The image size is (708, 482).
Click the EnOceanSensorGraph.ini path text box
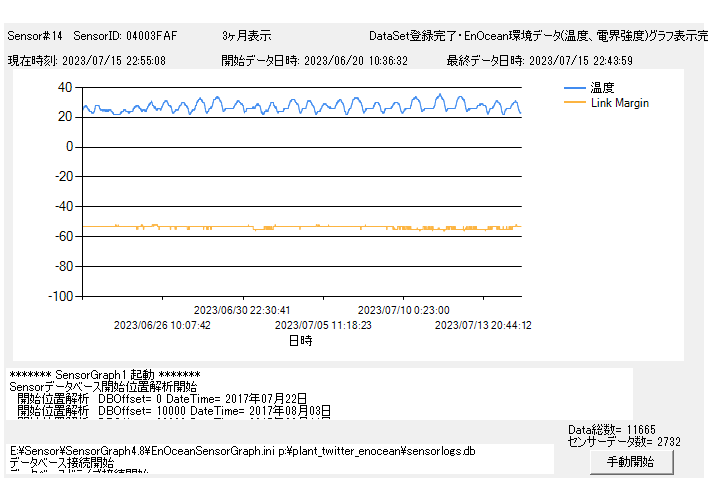[x=280, y=458]
